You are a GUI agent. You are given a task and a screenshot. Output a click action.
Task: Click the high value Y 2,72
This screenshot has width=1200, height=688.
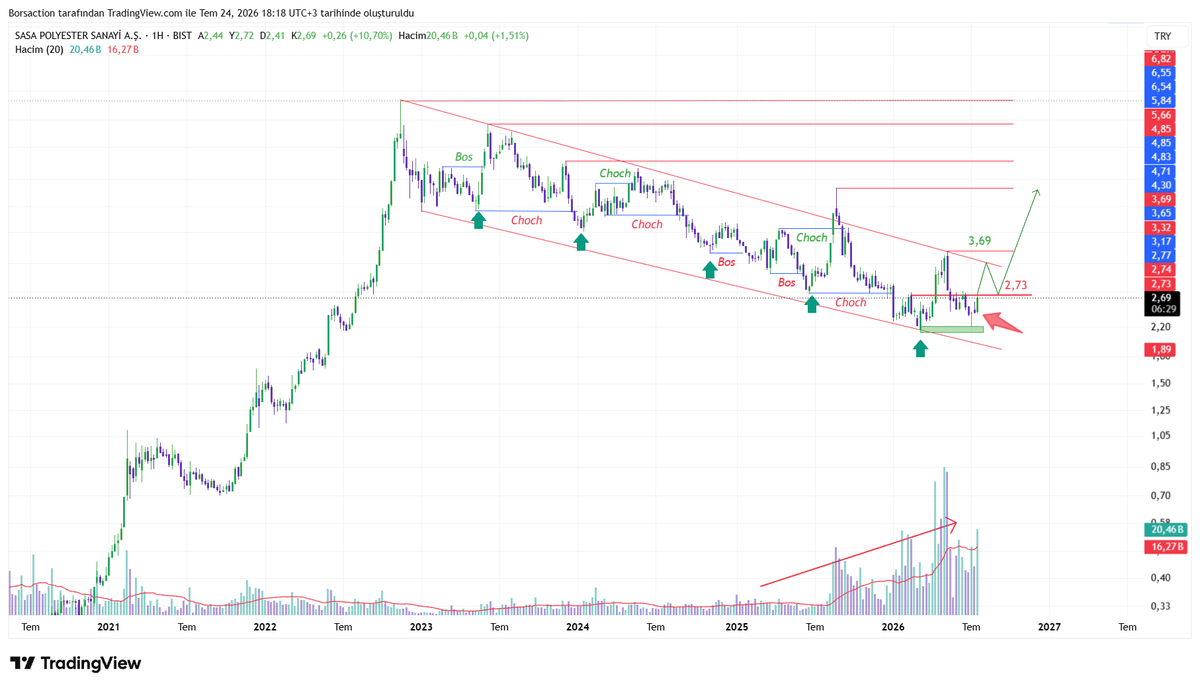(241, 35)
